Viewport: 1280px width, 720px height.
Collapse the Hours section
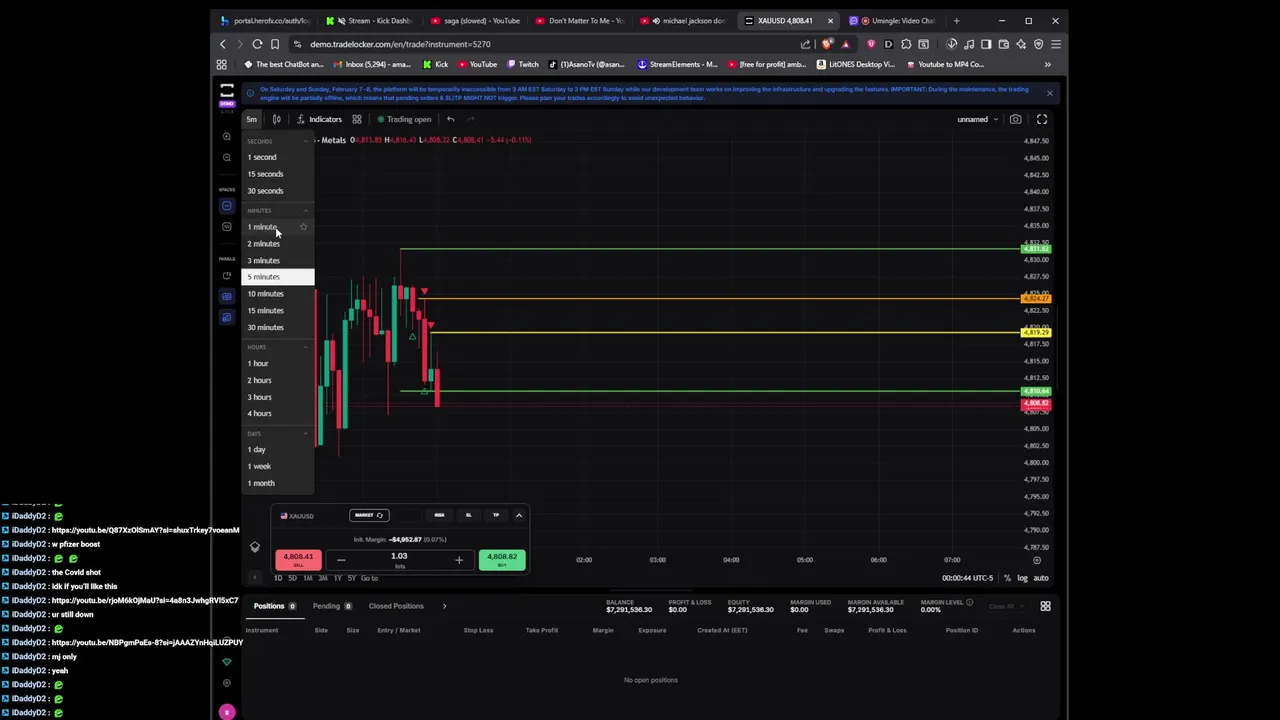click(306, 347)
